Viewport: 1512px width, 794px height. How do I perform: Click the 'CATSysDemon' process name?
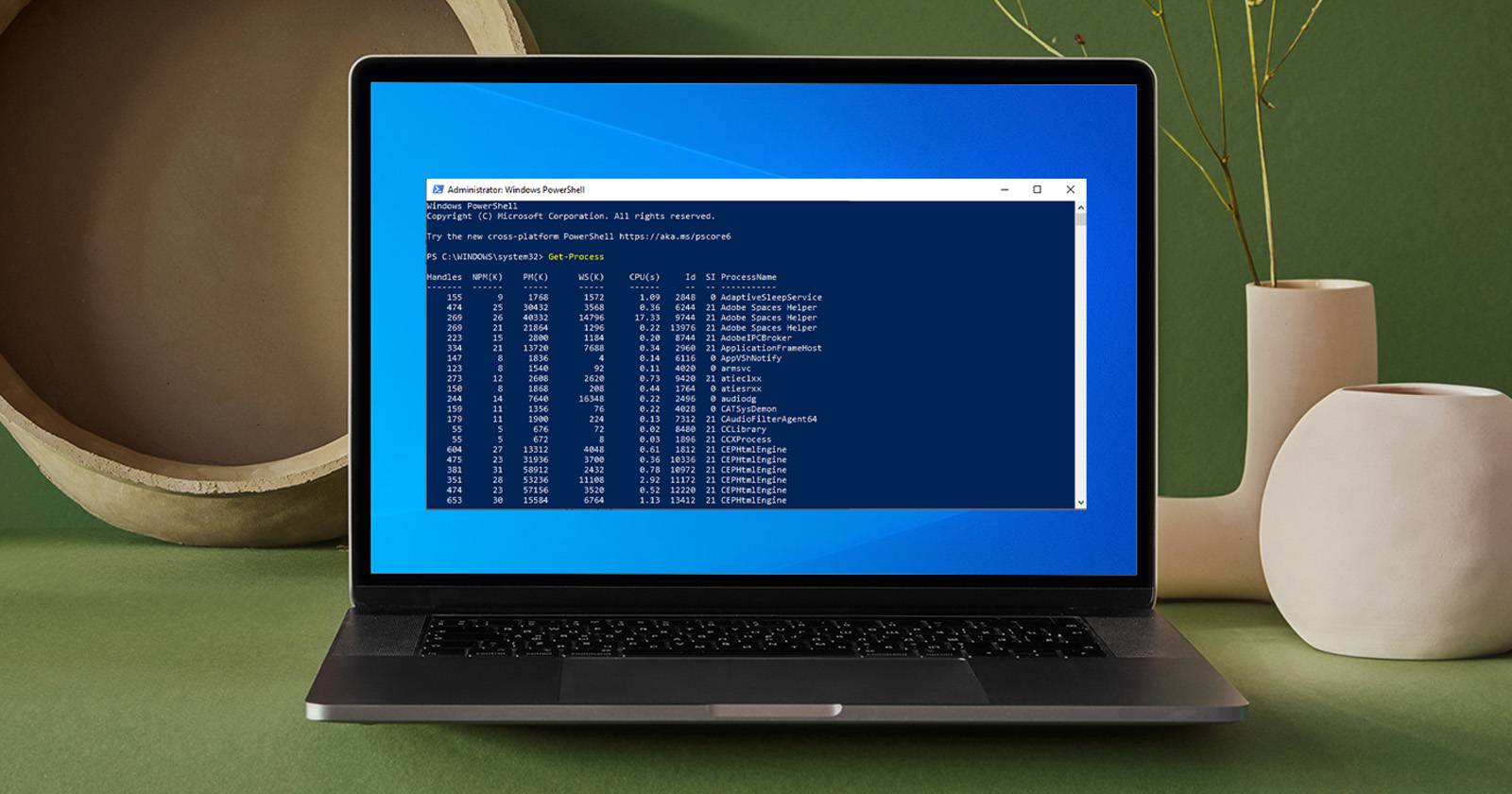(748, 409)
